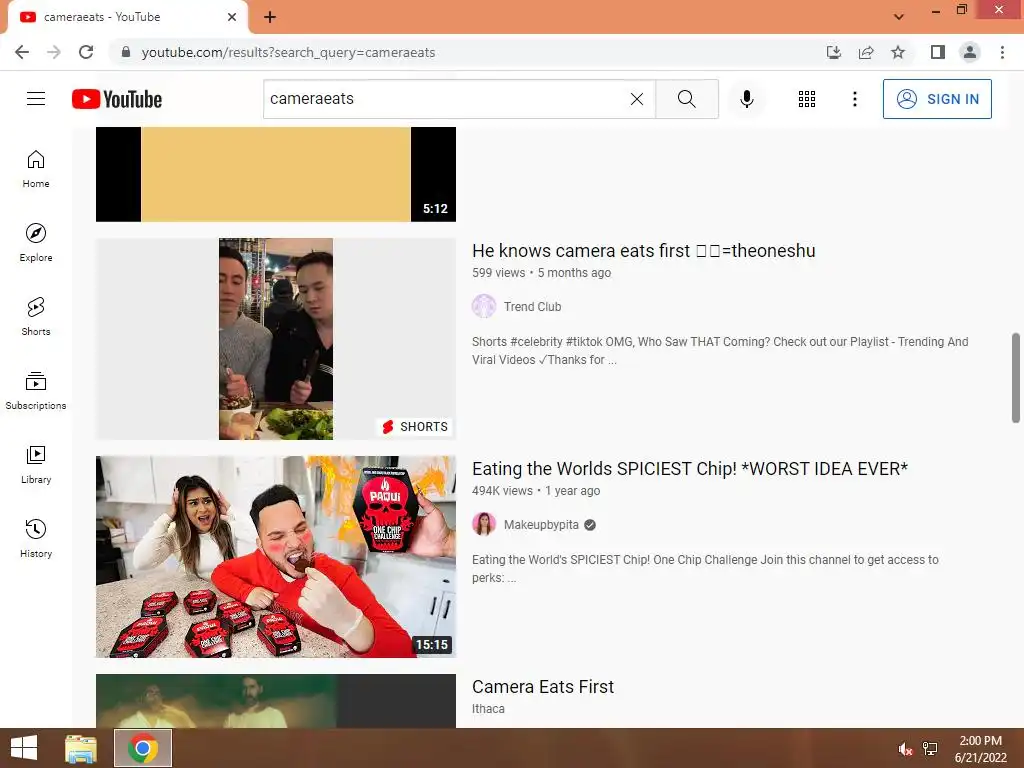Open Explore in the sidebar
Image resolution: width=1024 pixels, height=768 pixels.
point(36,243)
